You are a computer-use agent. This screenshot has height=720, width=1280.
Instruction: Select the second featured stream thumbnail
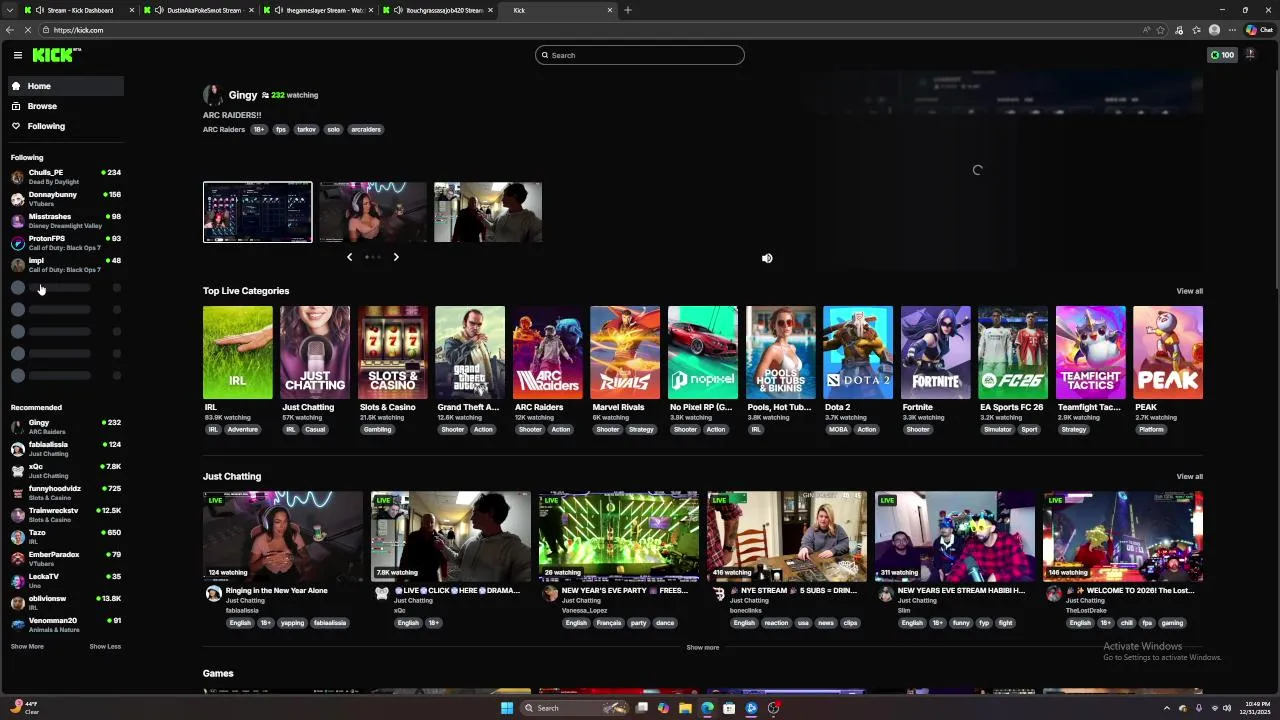(373, 212)
